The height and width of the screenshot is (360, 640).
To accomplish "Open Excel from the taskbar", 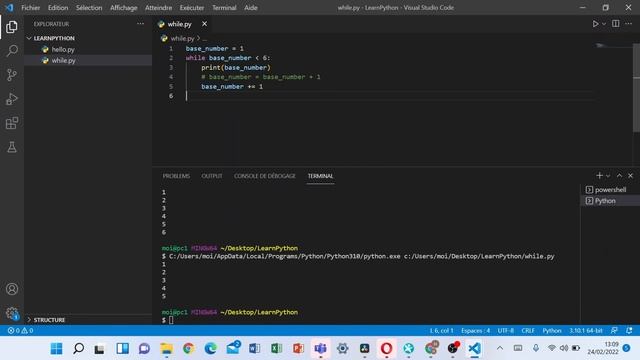I will [x=276, y=349].
